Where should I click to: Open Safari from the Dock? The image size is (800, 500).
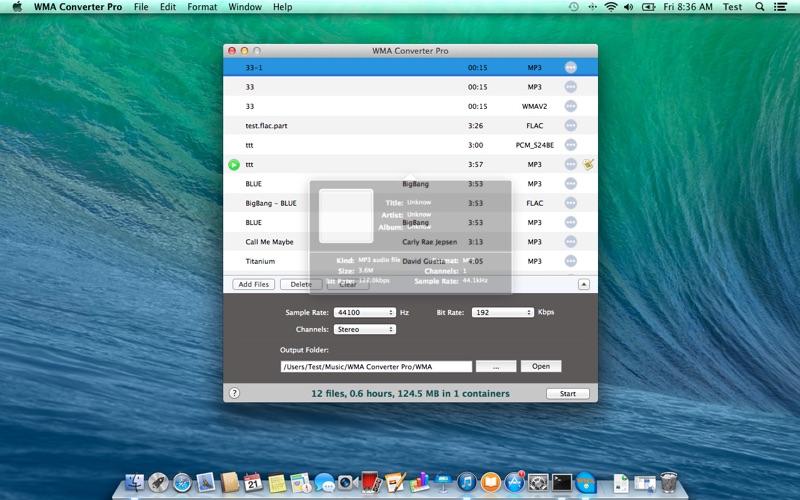click(x=182, y=482)
